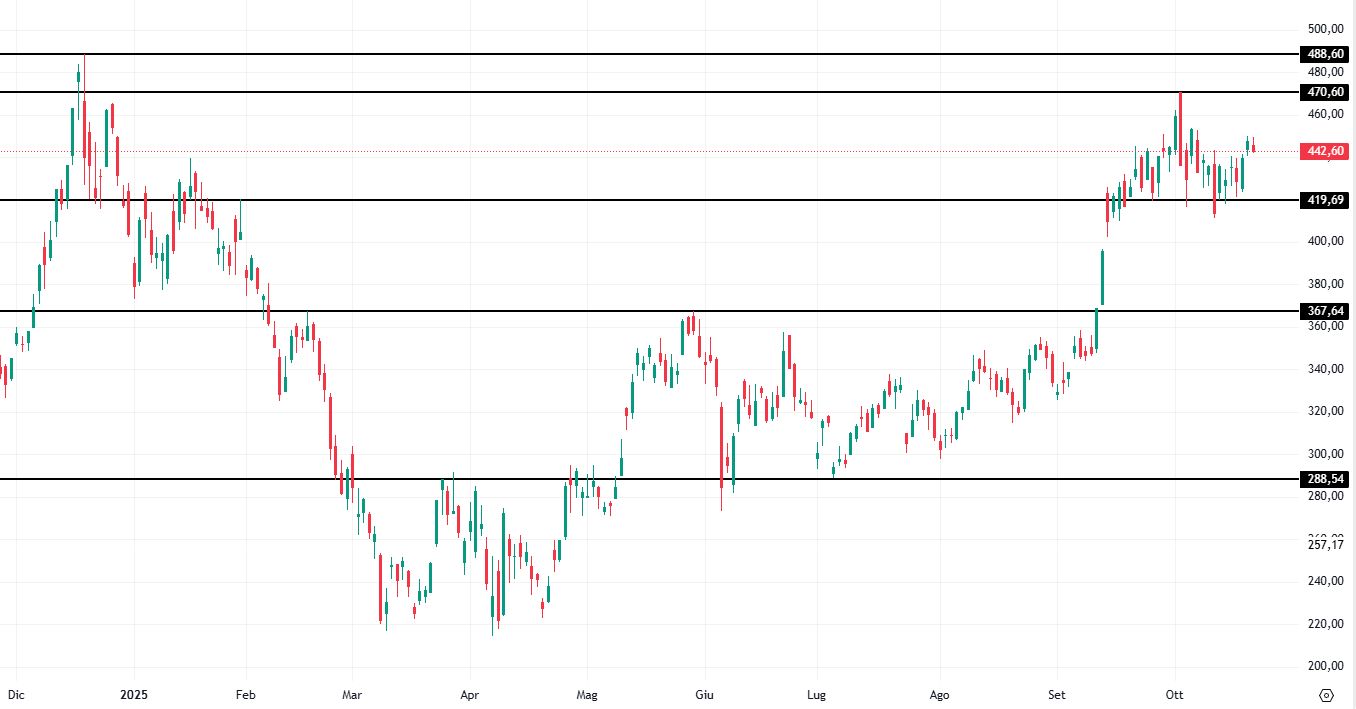Screen dimensions: 1356x709
Task: Select the Ago month label
Action: click(x=939, y=693)
